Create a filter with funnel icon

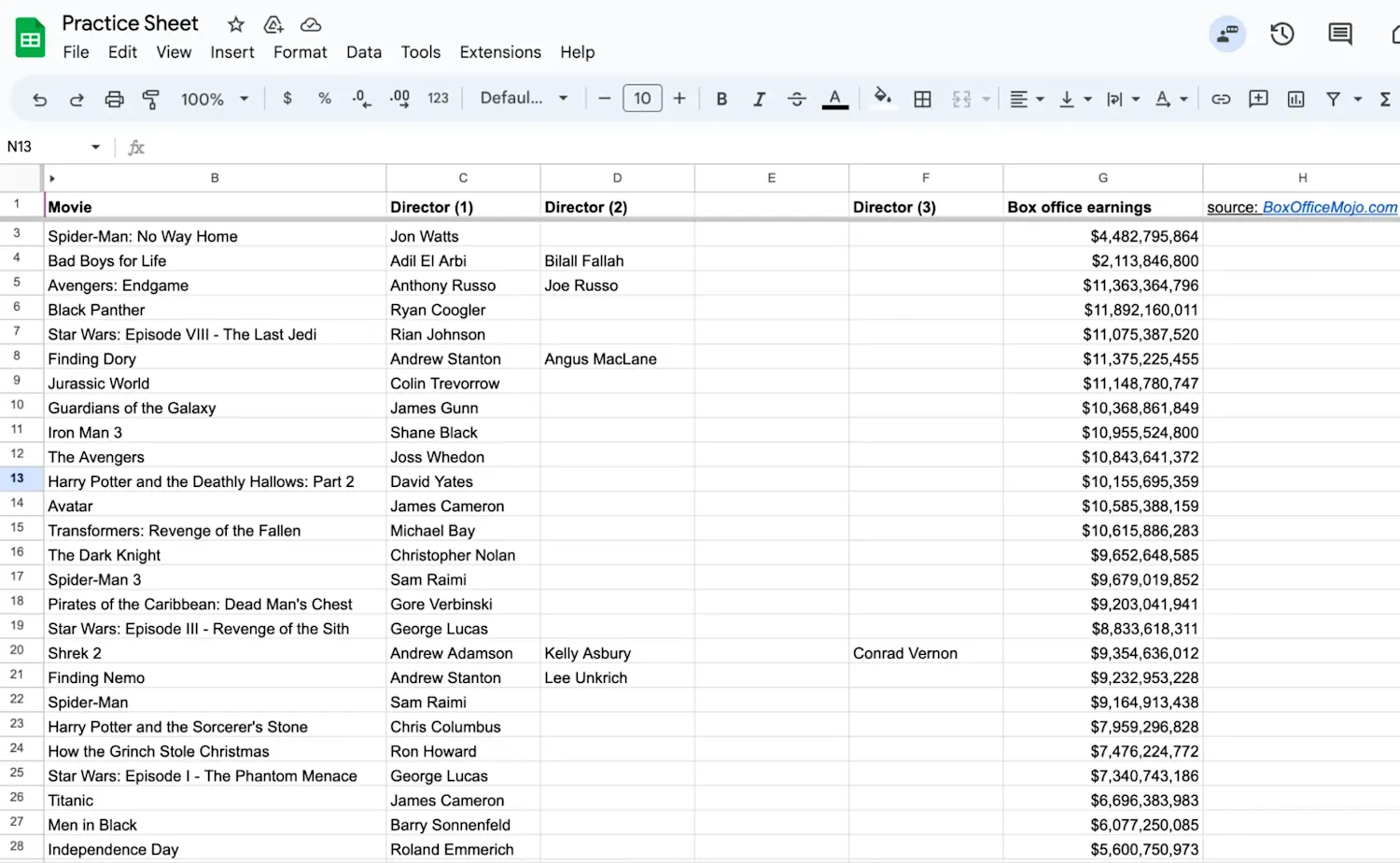pos(1333,99)
